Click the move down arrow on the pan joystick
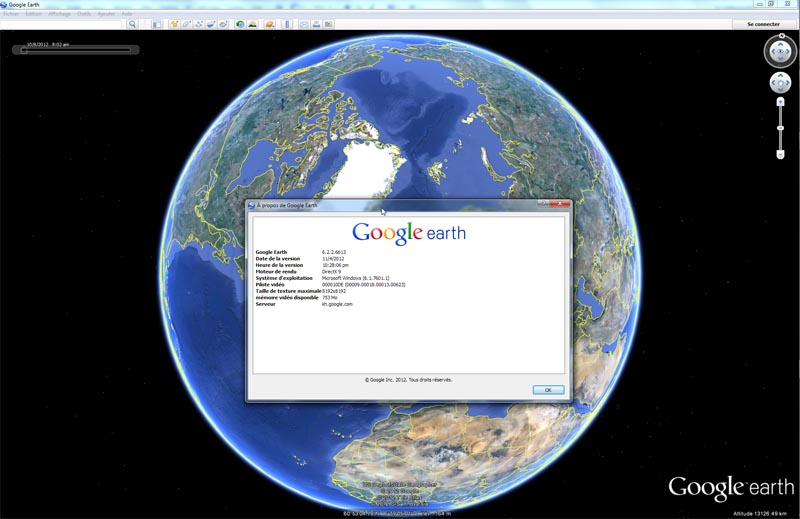Viewport: 800px width, 519px height. click(780, 89)
